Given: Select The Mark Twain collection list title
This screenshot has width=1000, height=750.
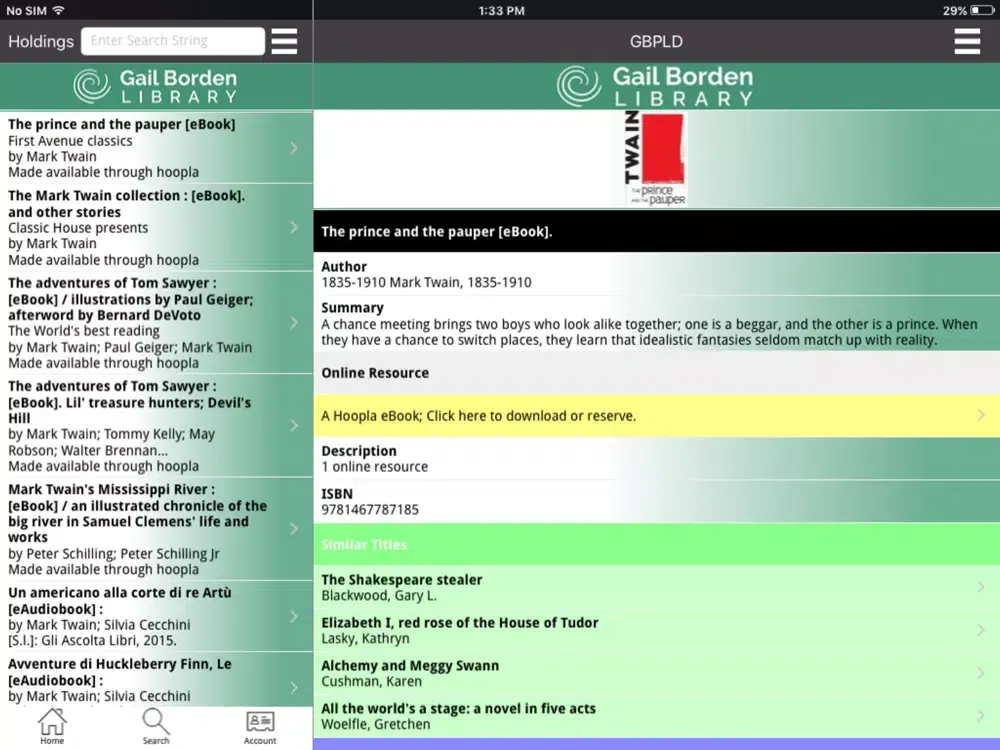Looking at the screenshot, I should pos(126,203).
